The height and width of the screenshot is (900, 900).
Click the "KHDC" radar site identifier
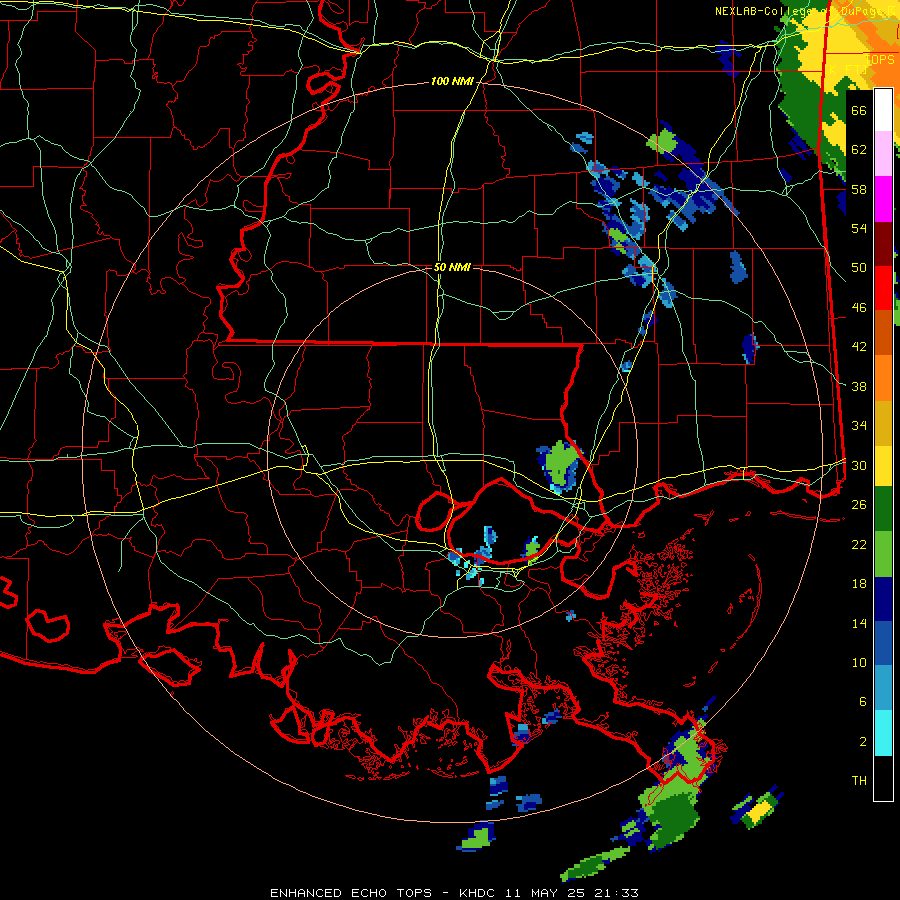coord(479,893)
